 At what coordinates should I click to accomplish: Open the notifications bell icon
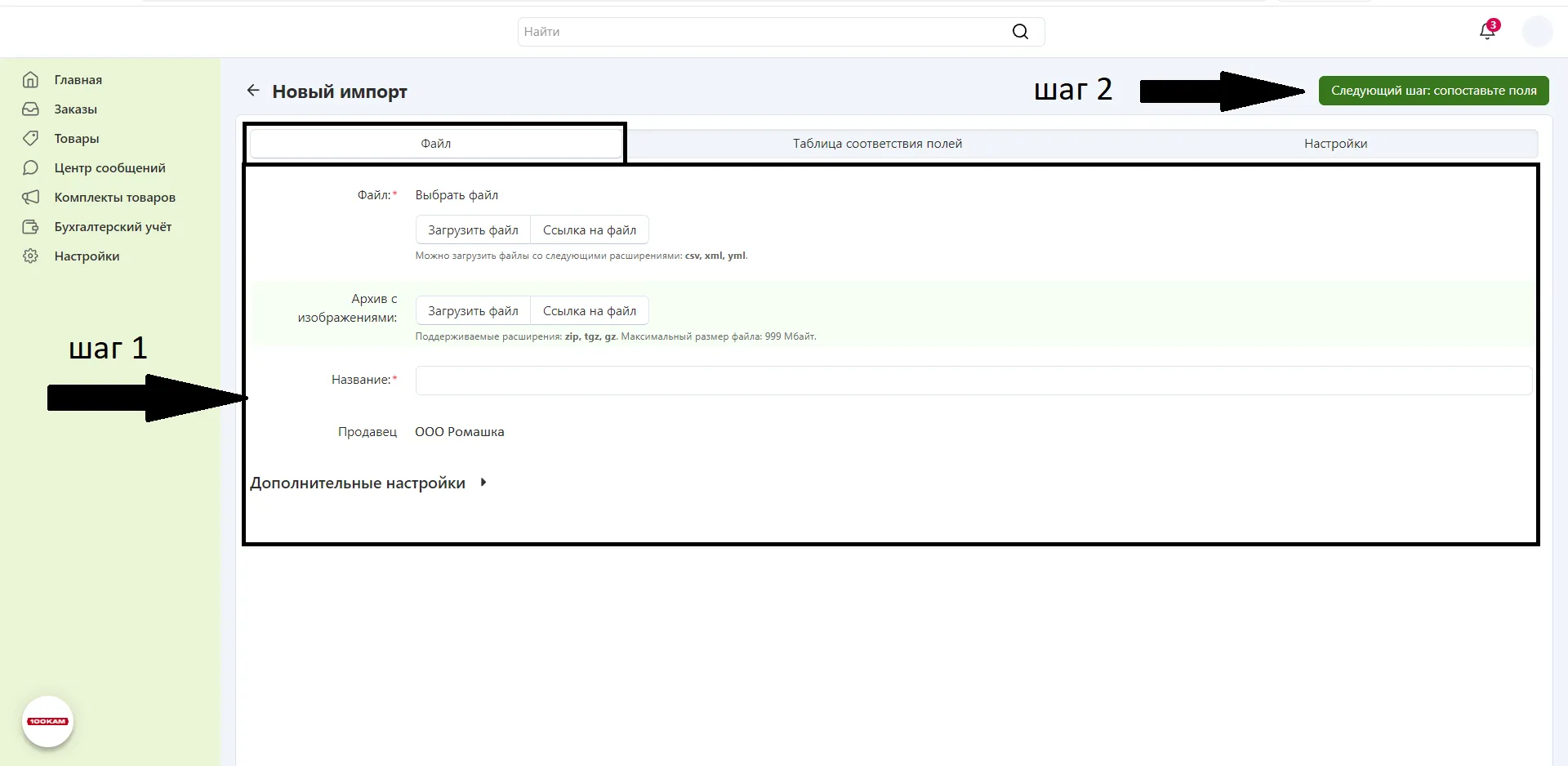(x=1487, y=32)
